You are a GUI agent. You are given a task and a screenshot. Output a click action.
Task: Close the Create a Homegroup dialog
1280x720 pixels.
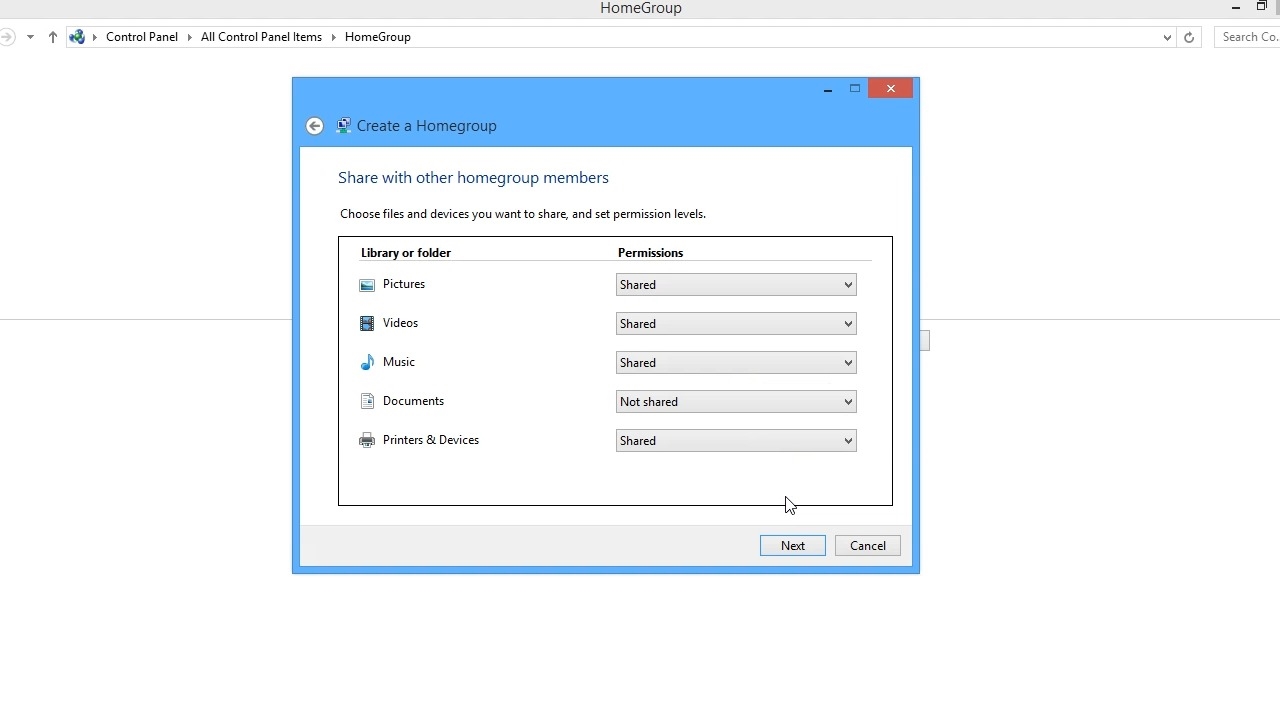tap(890, 89)
